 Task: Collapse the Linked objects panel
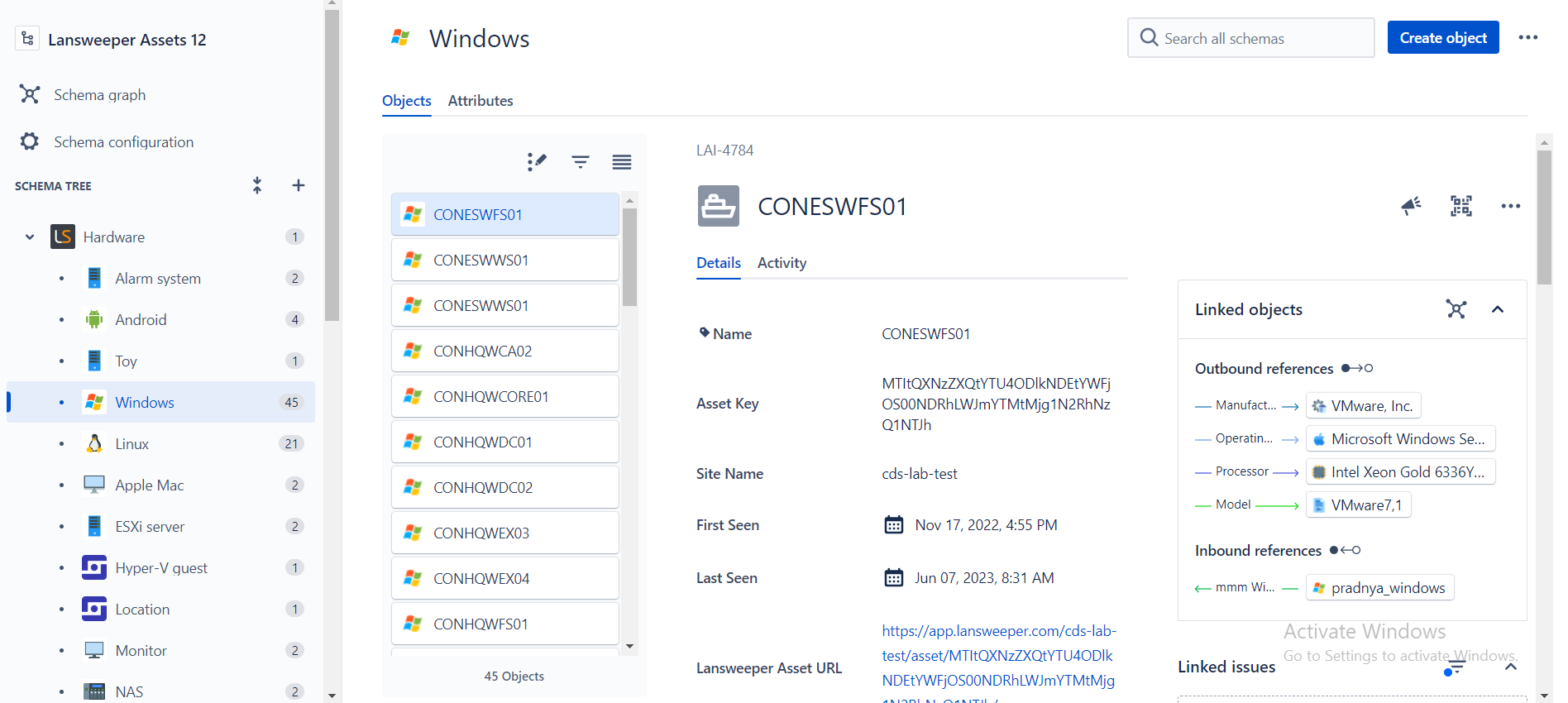tap(1498, 309)
